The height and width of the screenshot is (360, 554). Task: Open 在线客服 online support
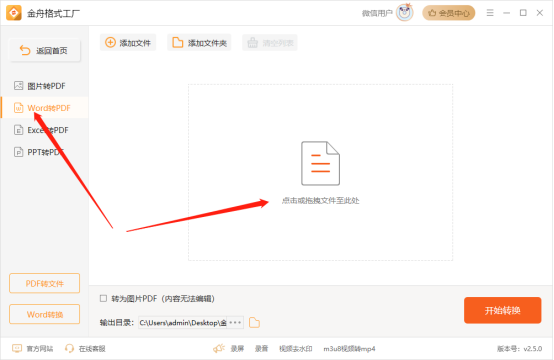pos(85,349)
